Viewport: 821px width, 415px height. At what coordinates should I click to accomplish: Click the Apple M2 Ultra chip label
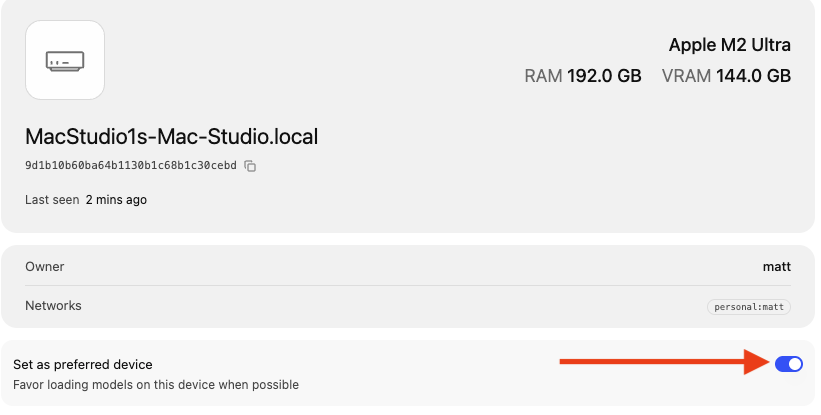tap(730, 45)
